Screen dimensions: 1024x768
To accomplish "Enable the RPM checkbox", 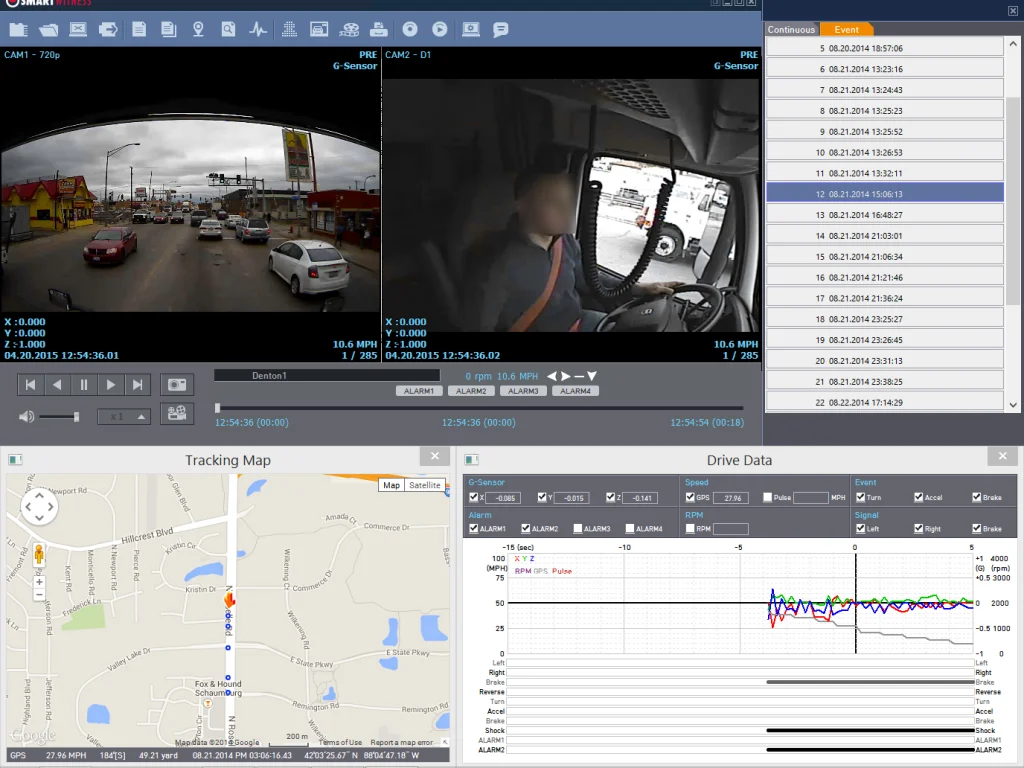I will point(689,528).
